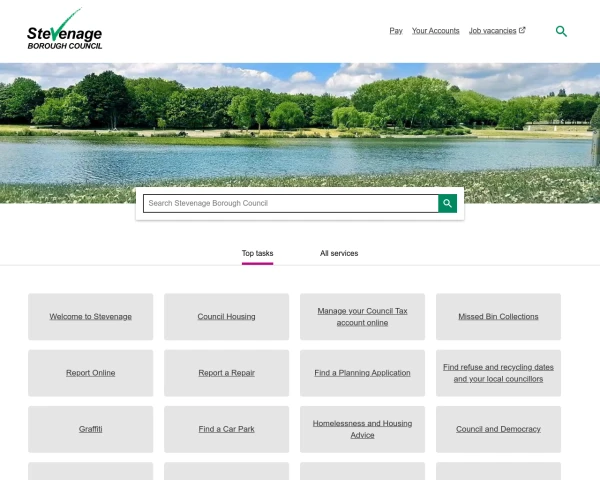Focus the Search Stevenage Borough Council field

click(x=291, y=203)
